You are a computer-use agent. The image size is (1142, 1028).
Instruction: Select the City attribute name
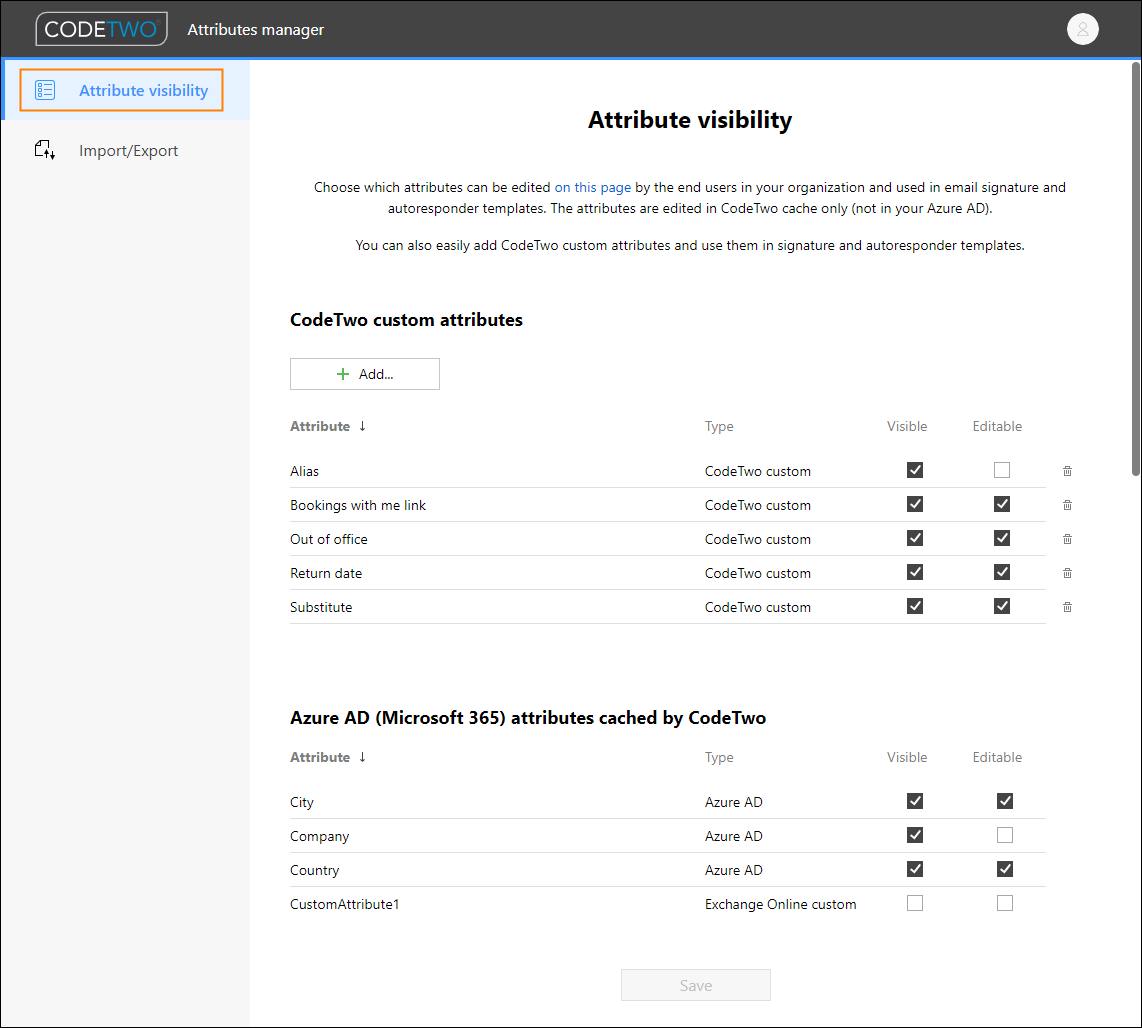tap(302, 802)
